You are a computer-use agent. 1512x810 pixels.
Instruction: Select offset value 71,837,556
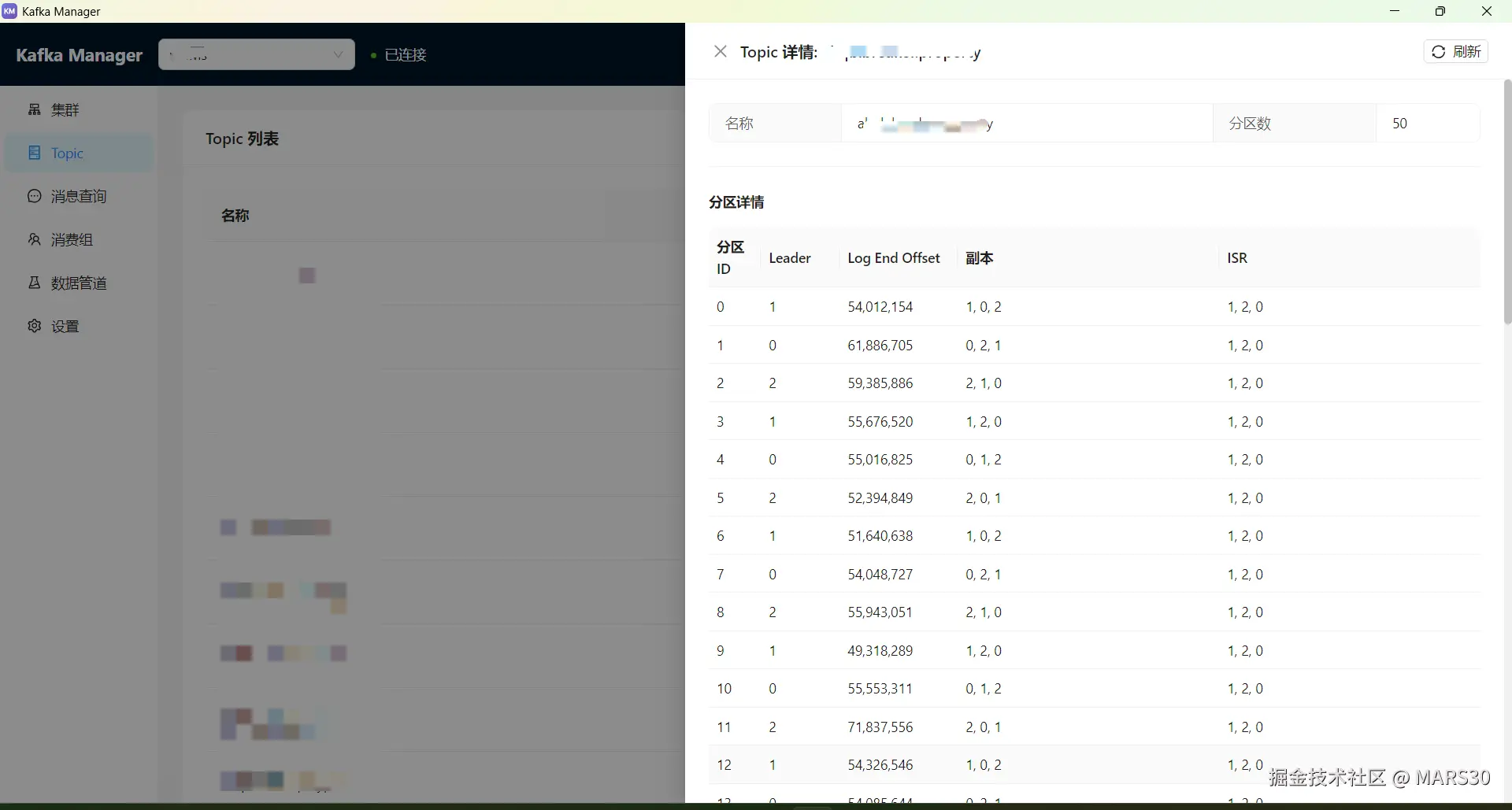tap(880, 727)
